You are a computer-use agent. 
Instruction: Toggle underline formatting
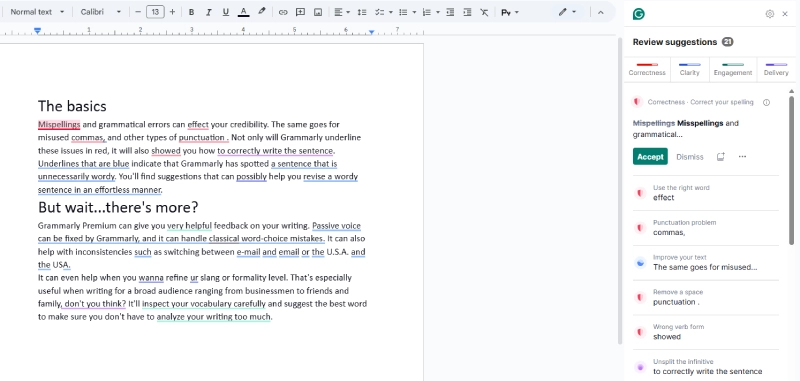pyautogui.click(x=226, y=12)
